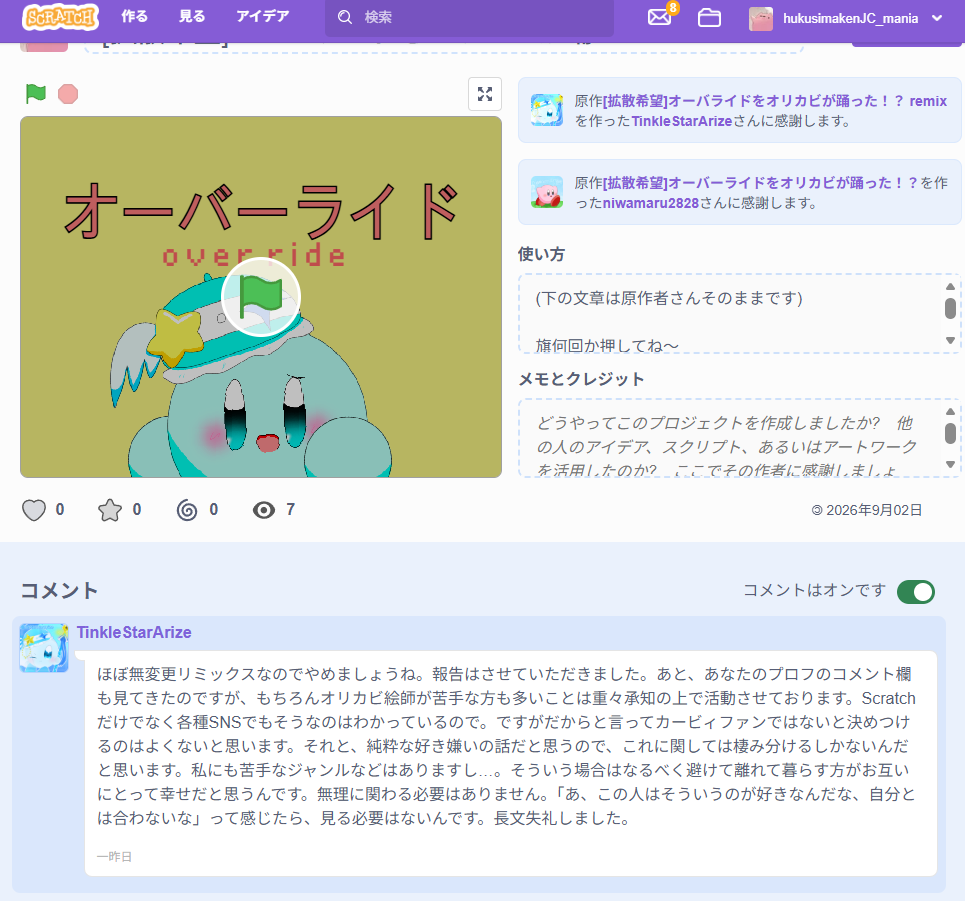Open TinkleStarArize link in credit box
This screenshot has width=965, height=901.
(682, 121)
